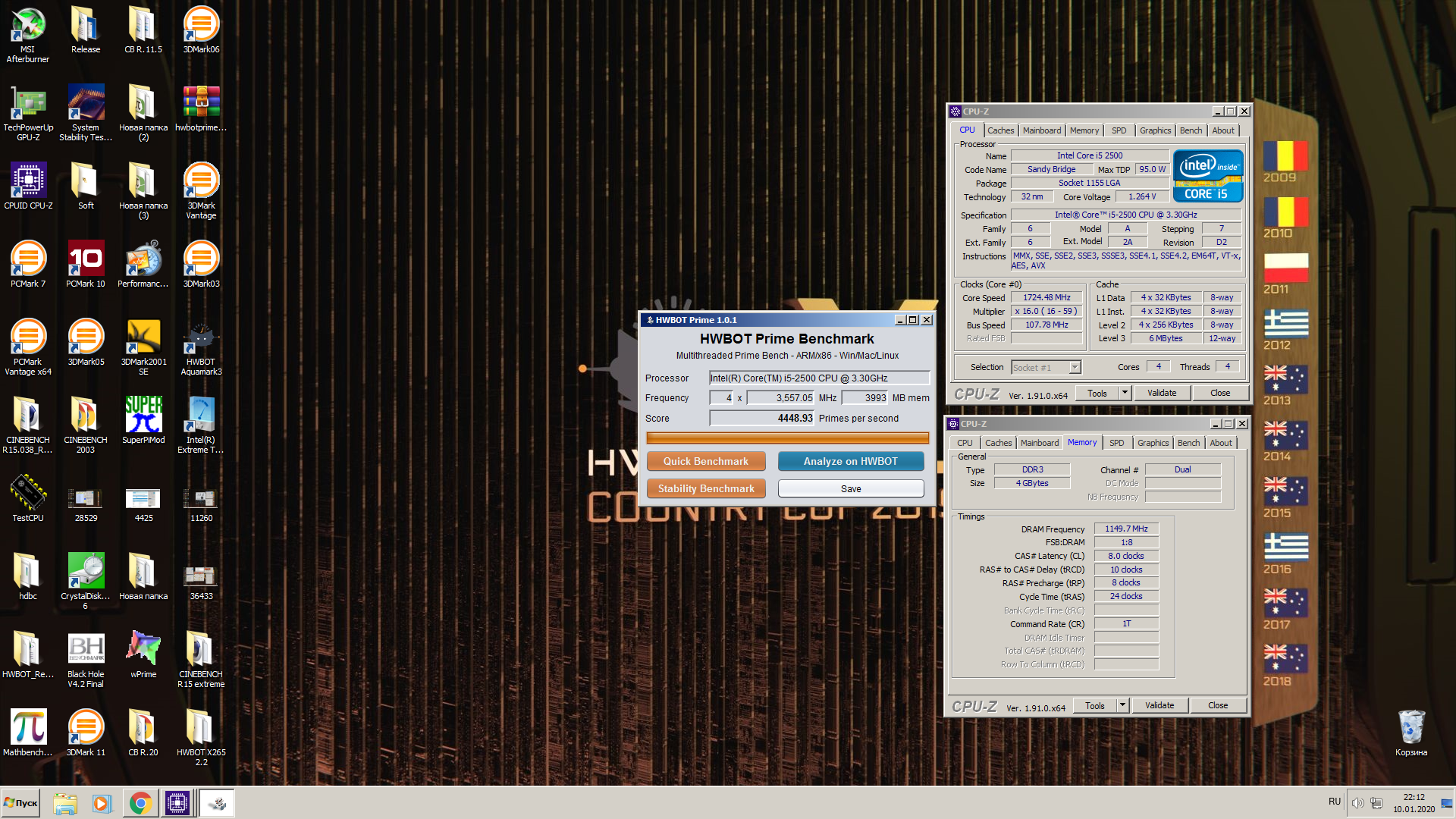Switch to Caches tab in top CPU-Z
1456x819 pixels.
1000,130
